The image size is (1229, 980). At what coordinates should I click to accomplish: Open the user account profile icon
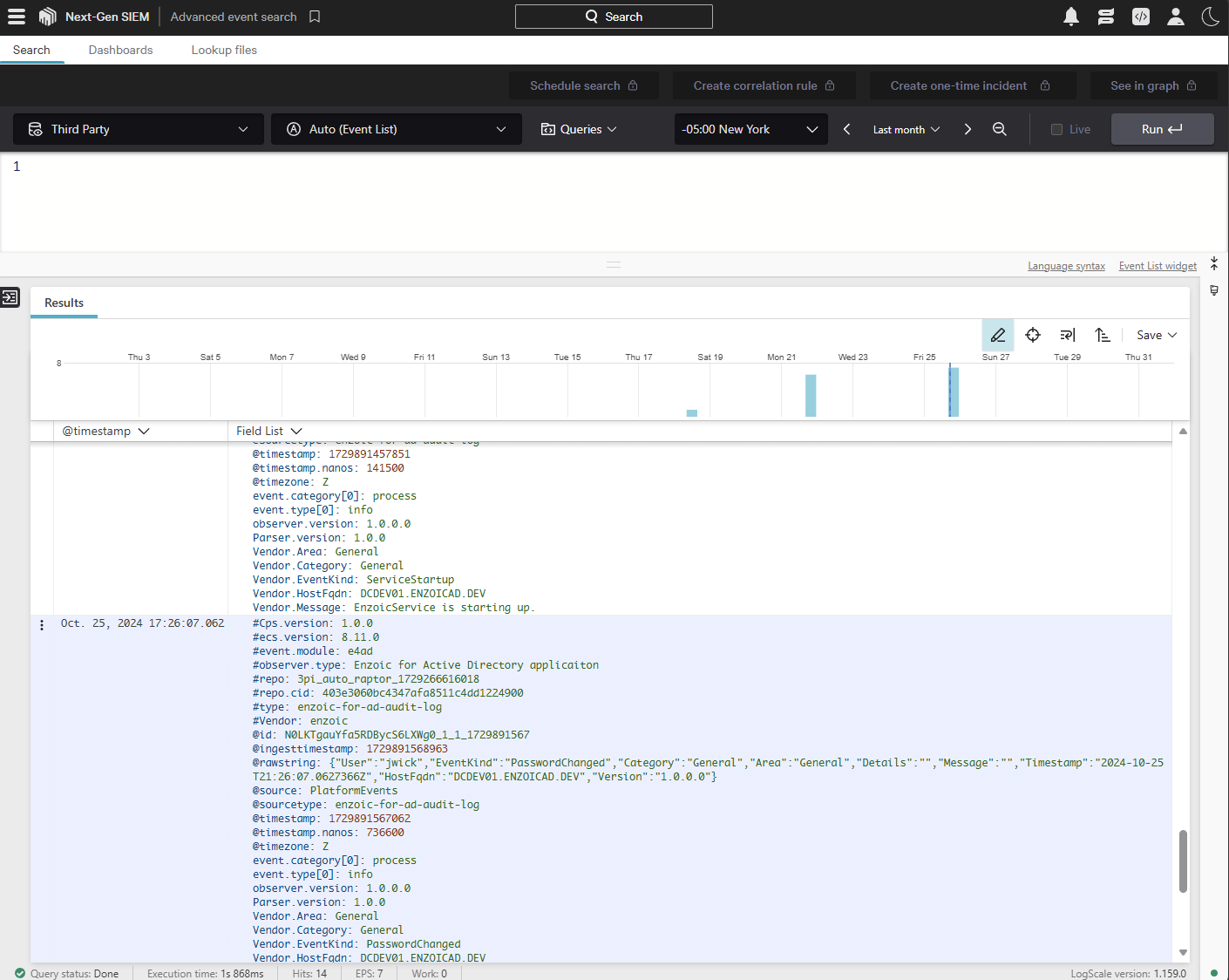(x=1176, y=17)
